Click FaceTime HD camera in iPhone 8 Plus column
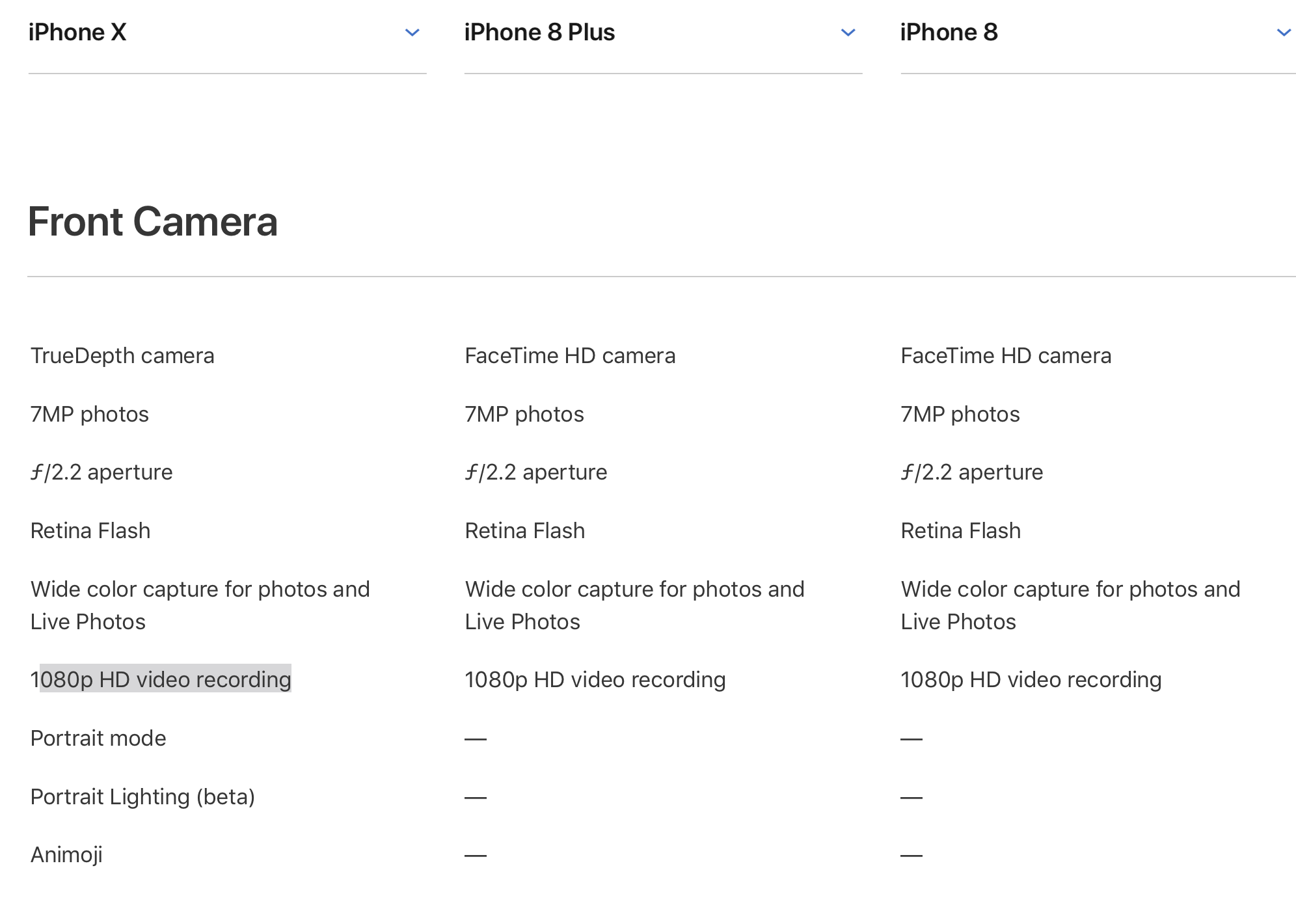 click(x=570, y=356)
